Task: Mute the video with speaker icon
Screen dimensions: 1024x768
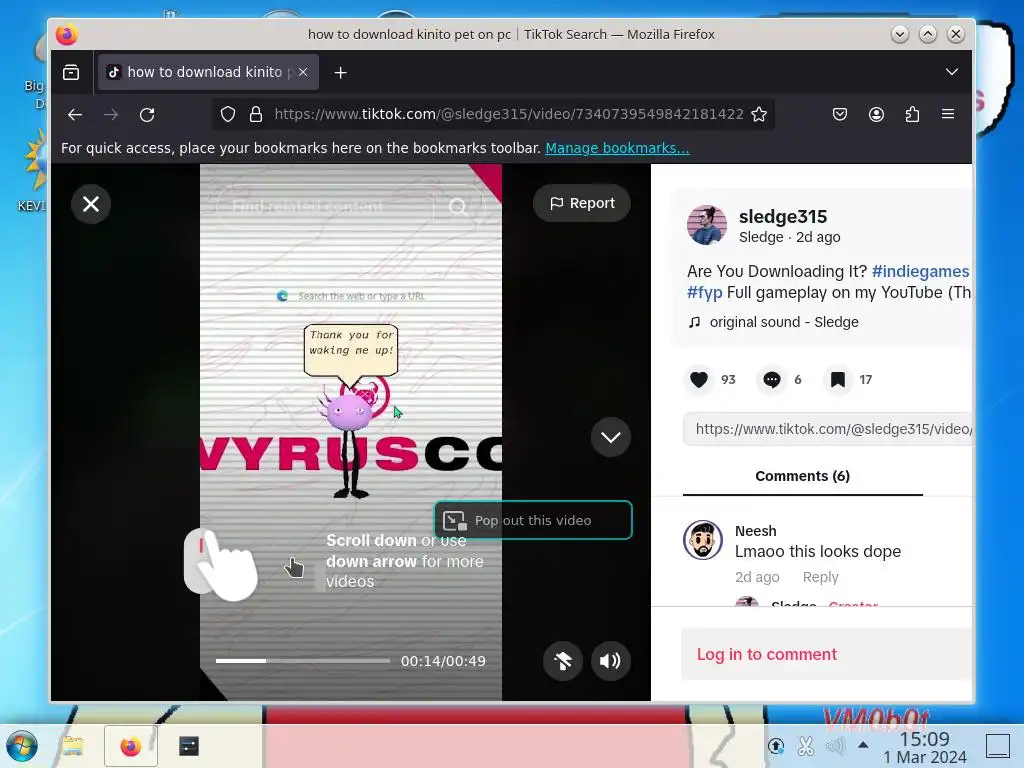Action: (x=611, y=661)
